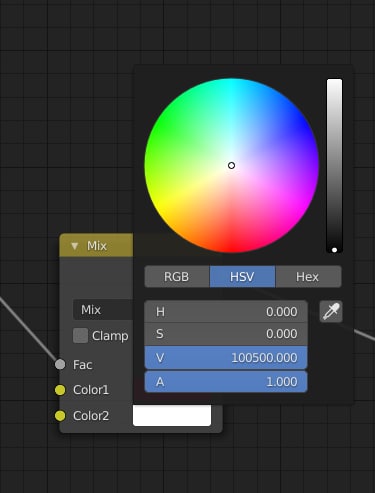
Task: Click the Color1 input socket
Action: coord(60,390)
